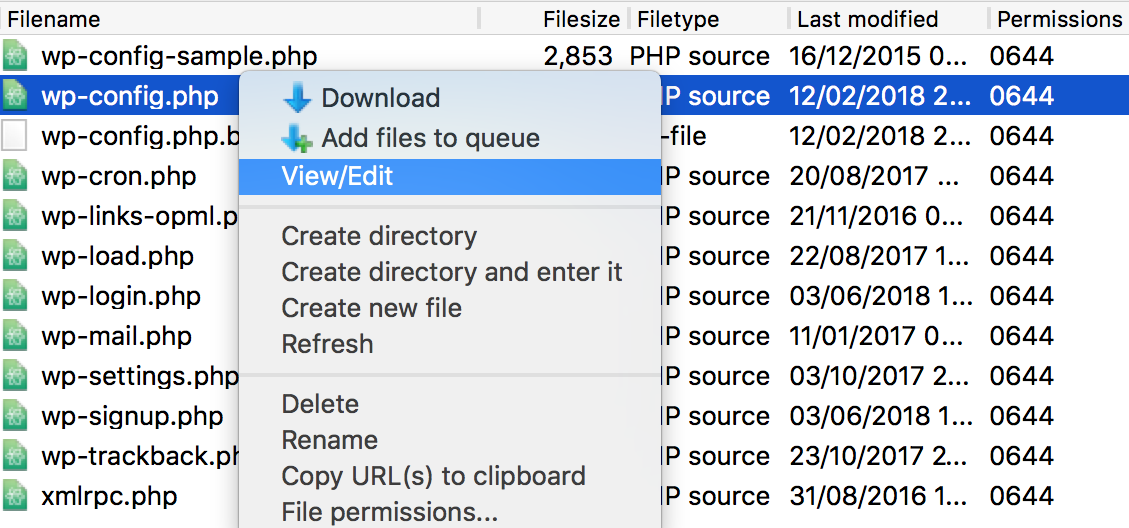Viewport: 1129px width, 528px height.
Task: Select the wp-mail.php filename
Action: 117,336
